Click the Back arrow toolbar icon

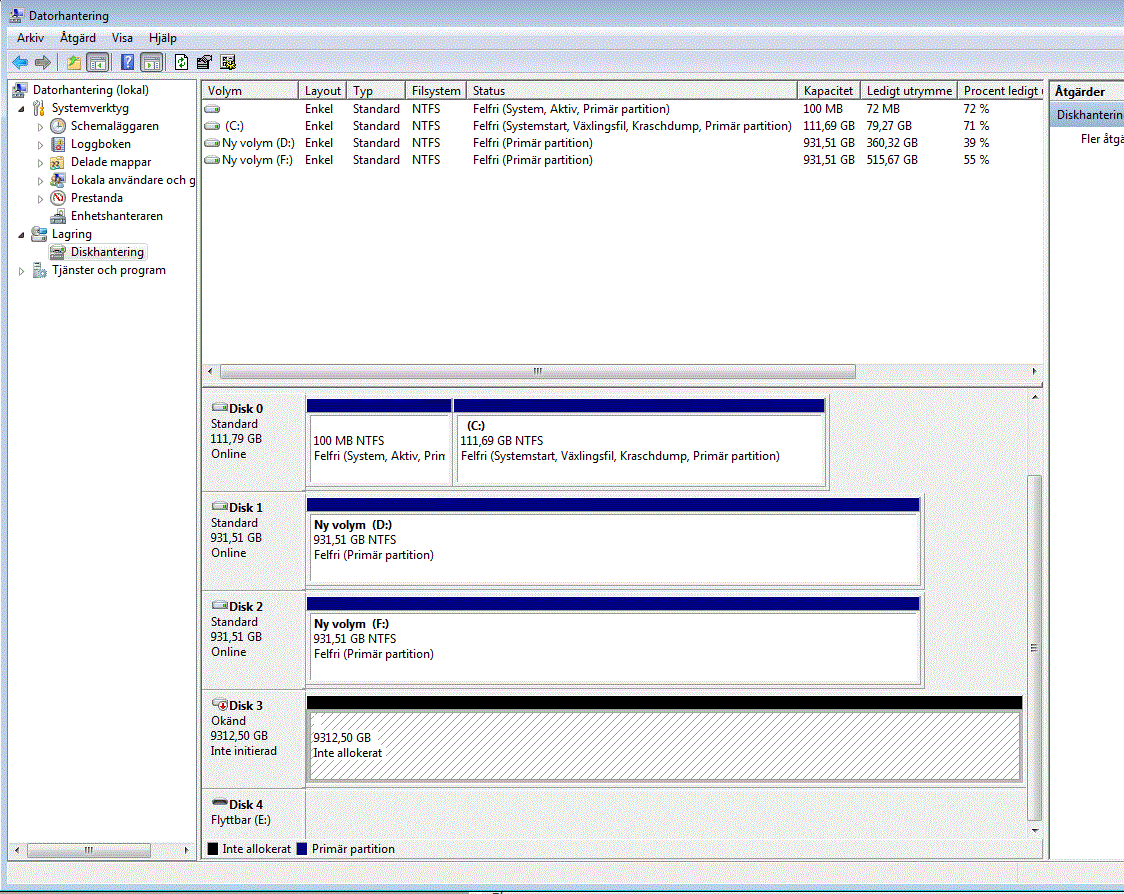20,62
